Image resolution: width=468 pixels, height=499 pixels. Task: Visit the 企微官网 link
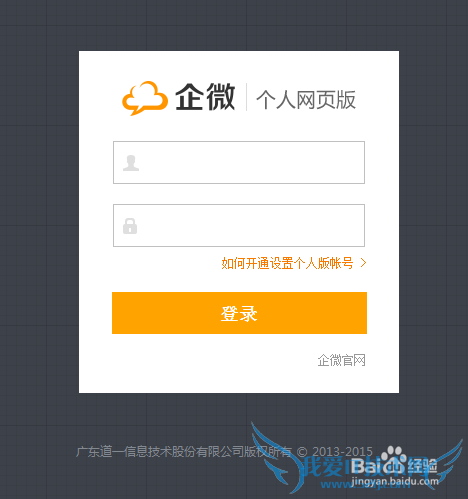coord(341,360)
